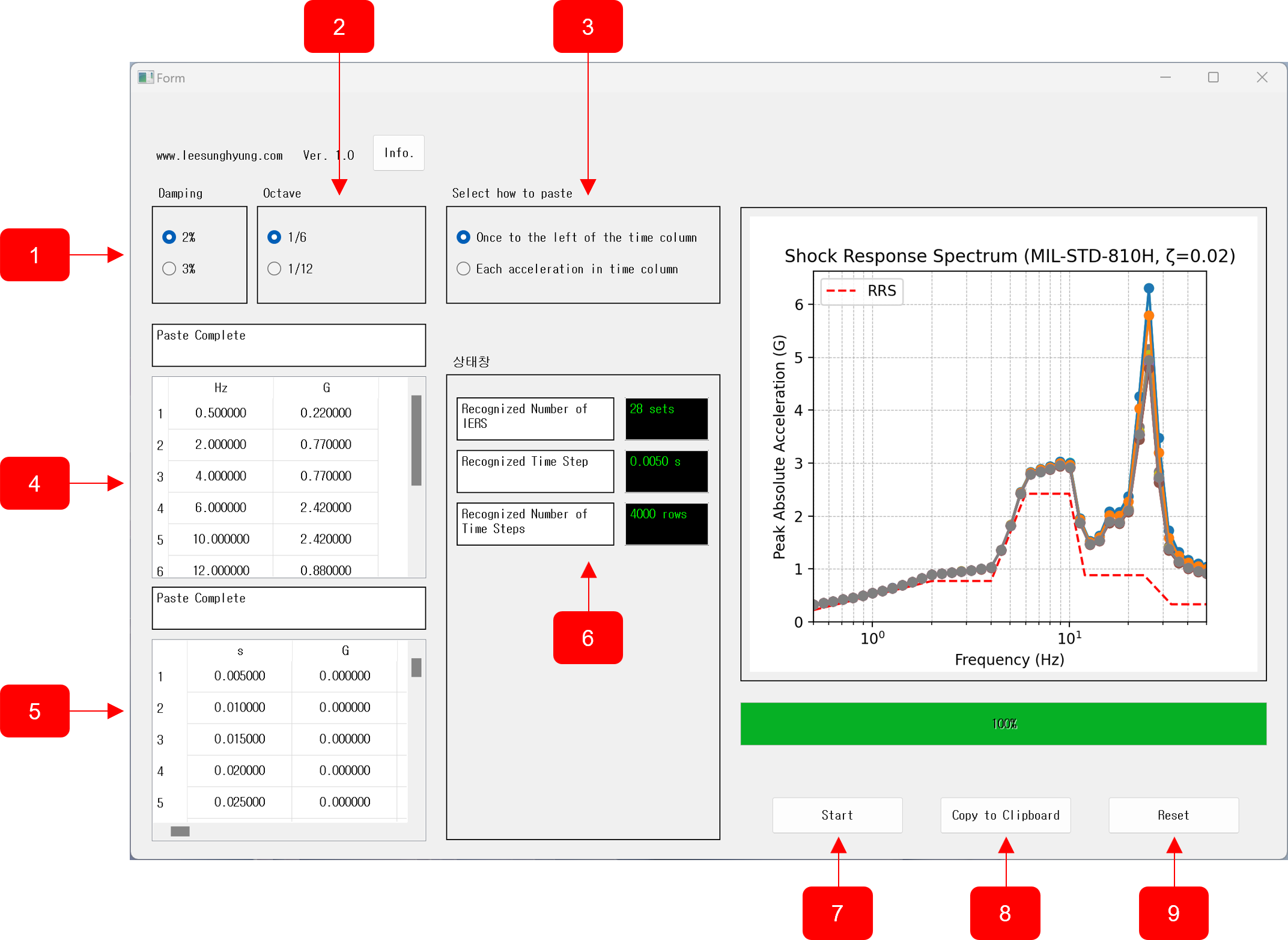Choose the 1/12 octave option
This screenshot has height=940, width=1288.
click(275, 269)
